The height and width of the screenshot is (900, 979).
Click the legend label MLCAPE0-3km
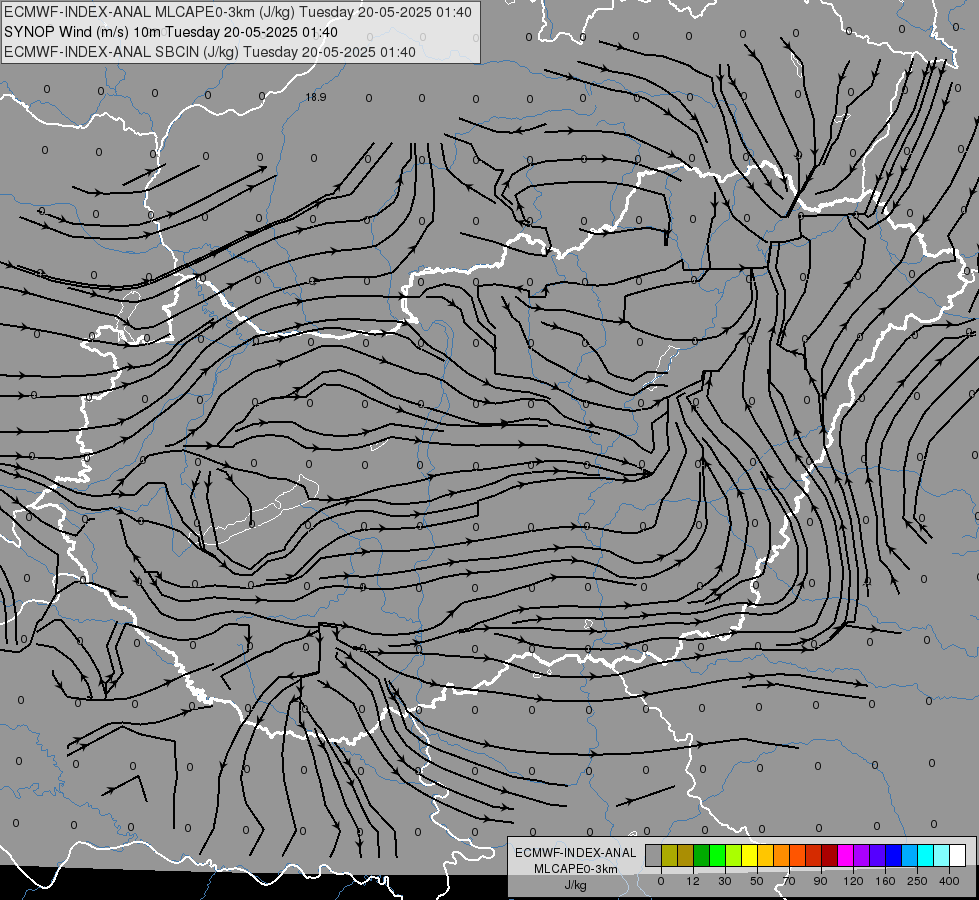point(576,869)
